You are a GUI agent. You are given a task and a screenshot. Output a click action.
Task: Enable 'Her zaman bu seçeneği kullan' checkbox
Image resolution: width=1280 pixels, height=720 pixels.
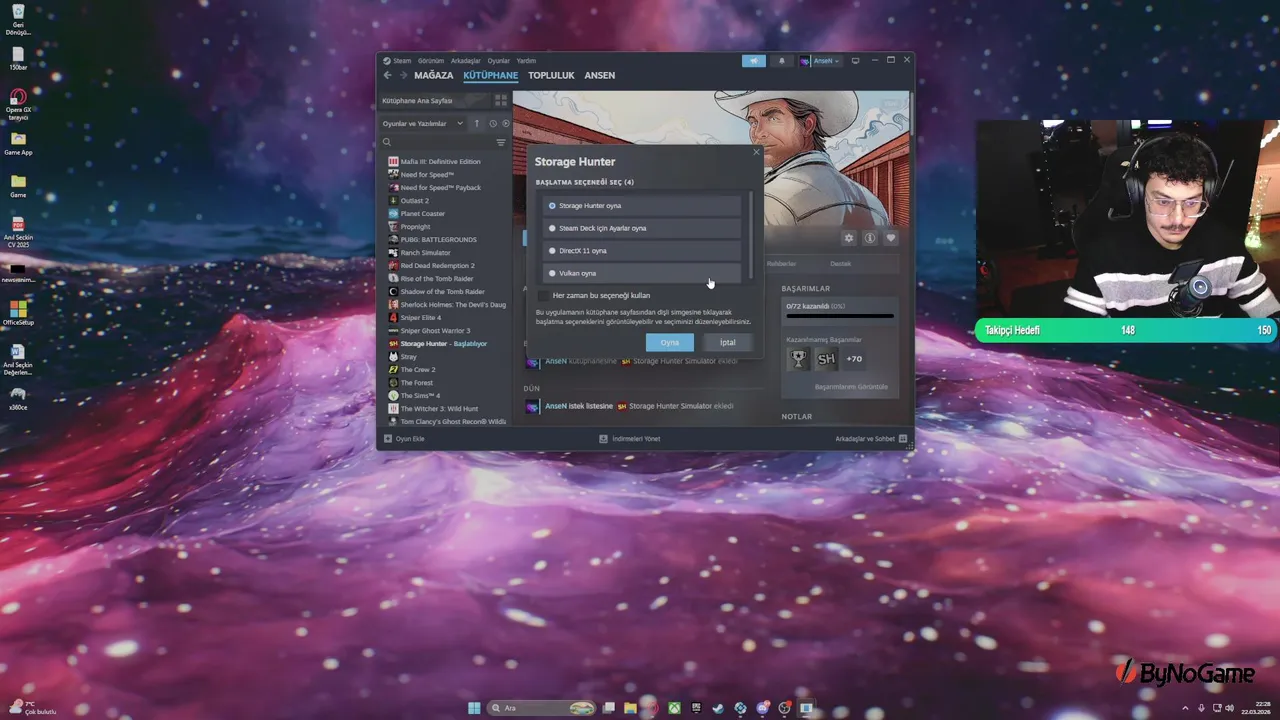tap(544, 296)
